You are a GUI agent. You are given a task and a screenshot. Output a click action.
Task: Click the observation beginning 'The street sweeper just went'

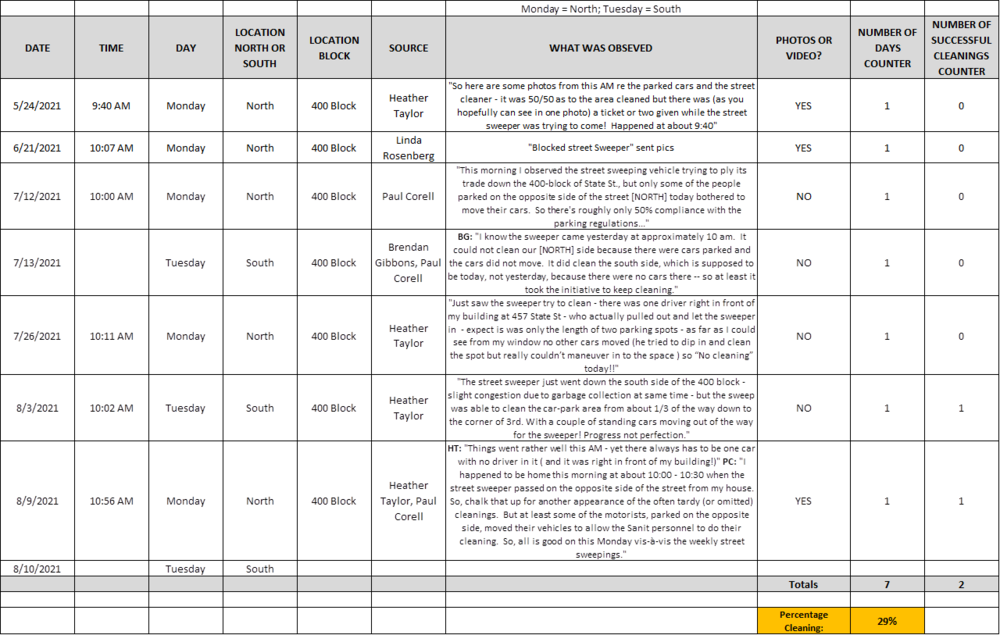(601, 408)
